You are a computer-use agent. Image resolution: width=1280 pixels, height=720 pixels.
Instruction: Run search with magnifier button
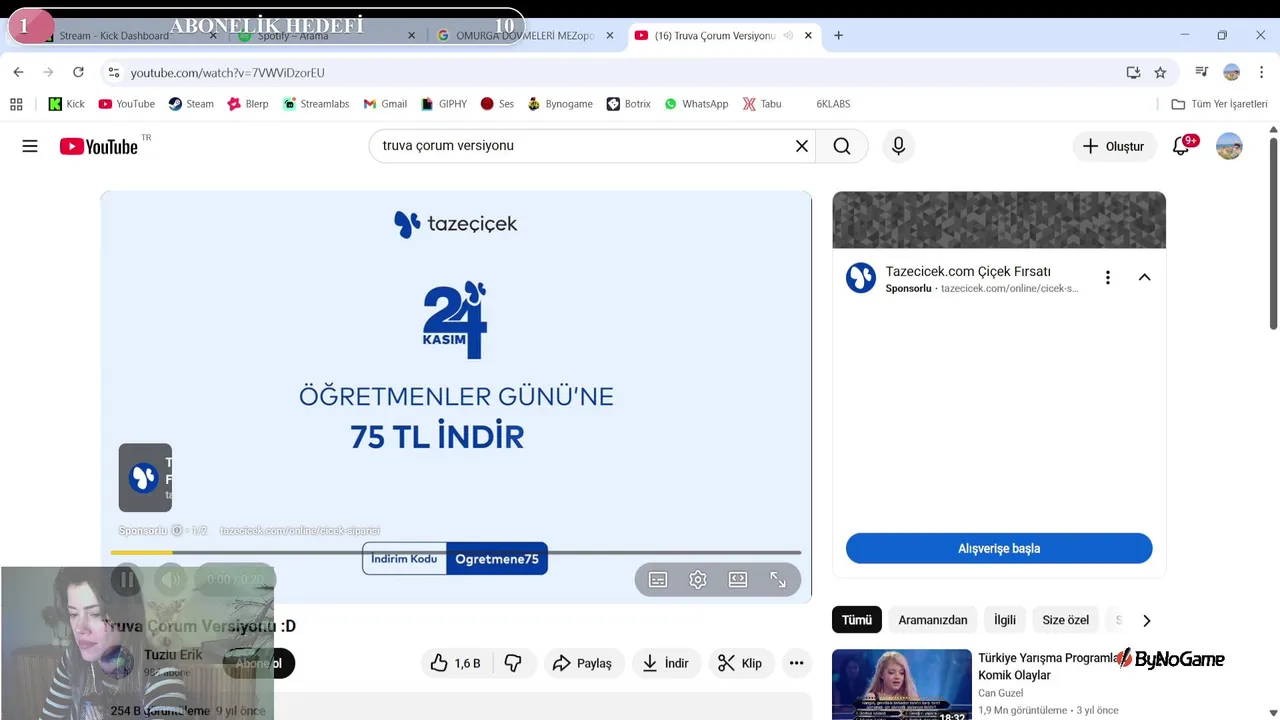(842, 146)
